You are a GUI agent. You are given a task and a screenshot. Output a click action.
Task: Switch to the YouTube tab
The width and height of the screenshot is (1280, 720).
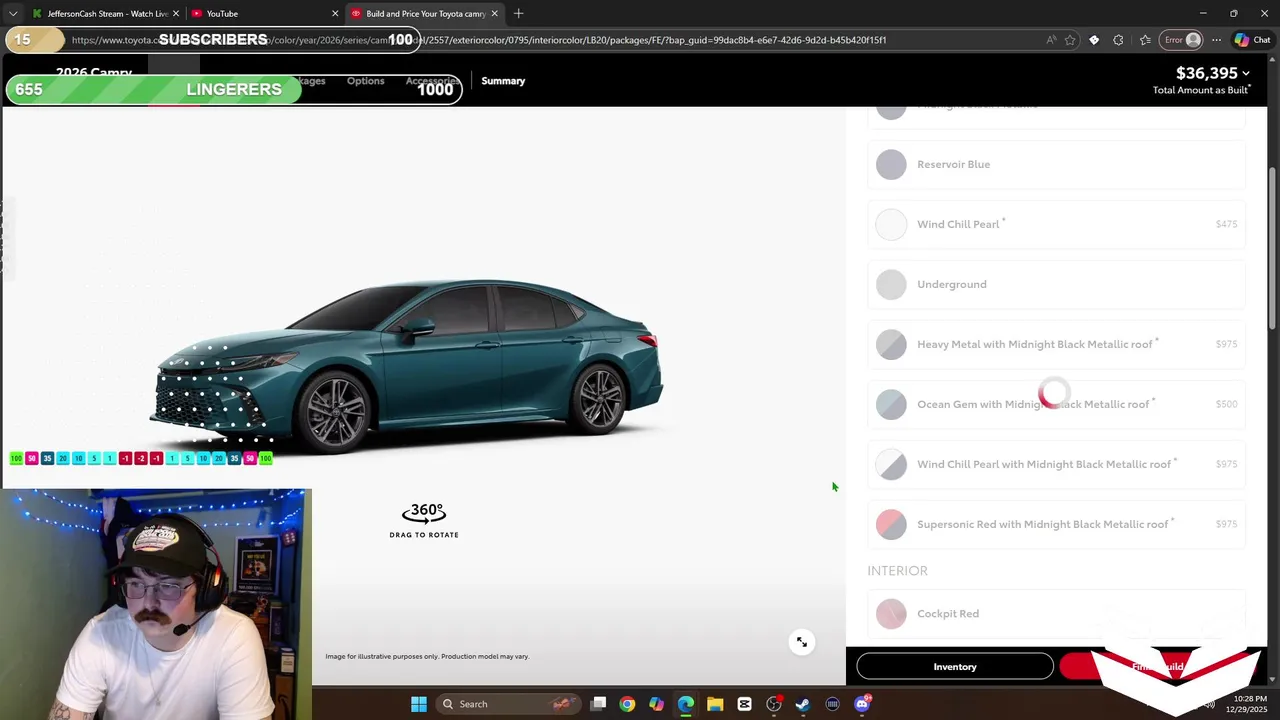point(264,14)
